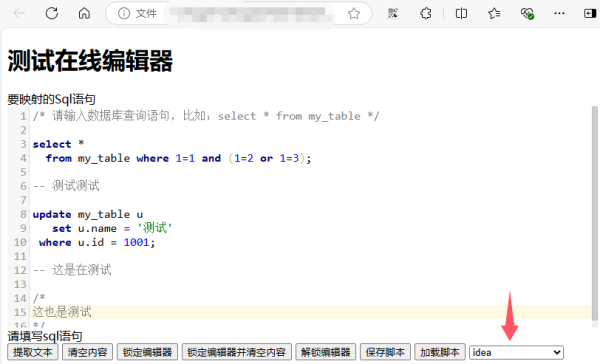Open the idea theme dropdown
This screenshot has width=600, height=364.
tap(517, 352)
